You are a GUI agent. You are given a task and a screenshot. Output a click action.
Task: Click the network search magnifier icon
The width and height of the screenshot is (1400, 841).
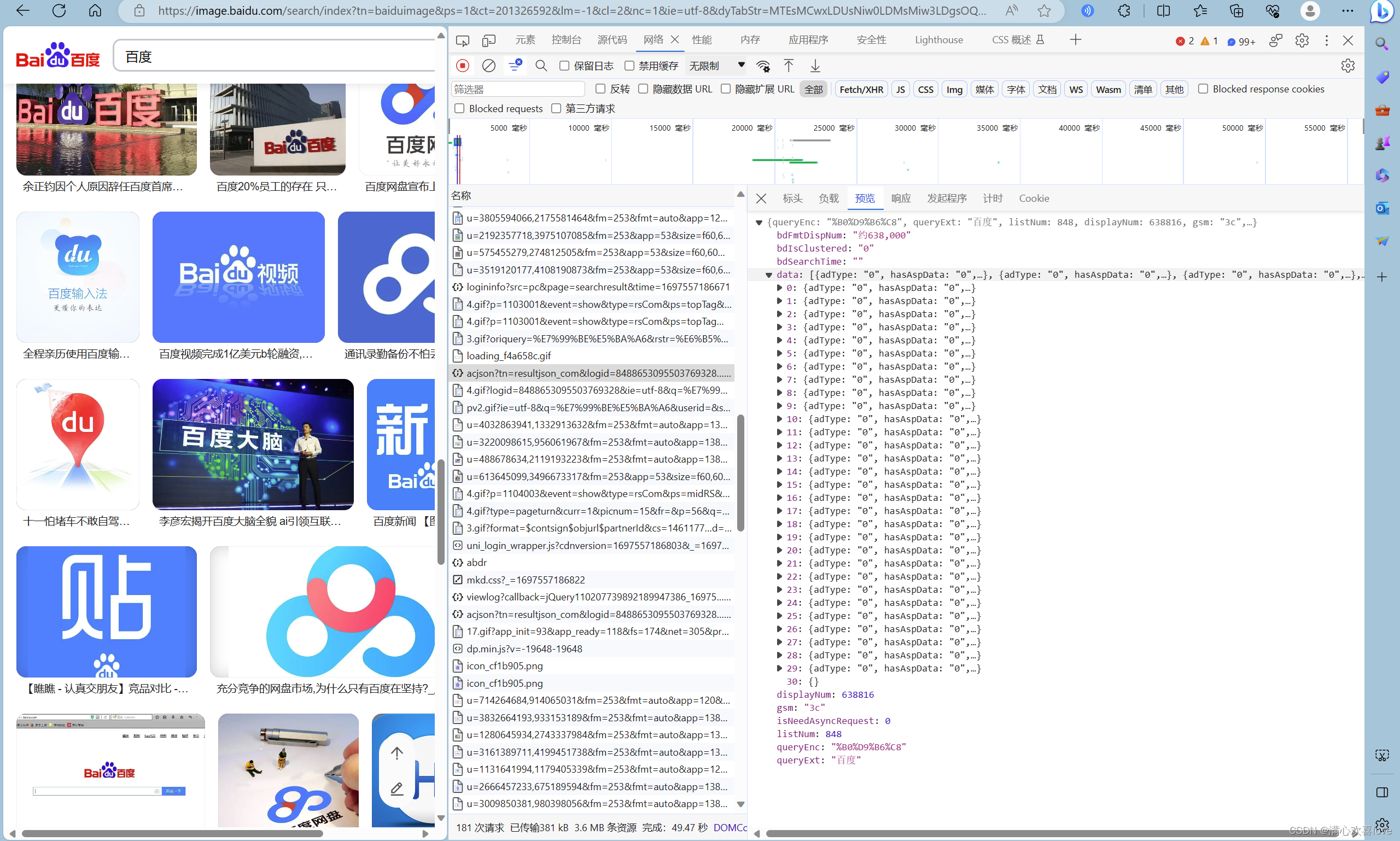coord(541,66)
